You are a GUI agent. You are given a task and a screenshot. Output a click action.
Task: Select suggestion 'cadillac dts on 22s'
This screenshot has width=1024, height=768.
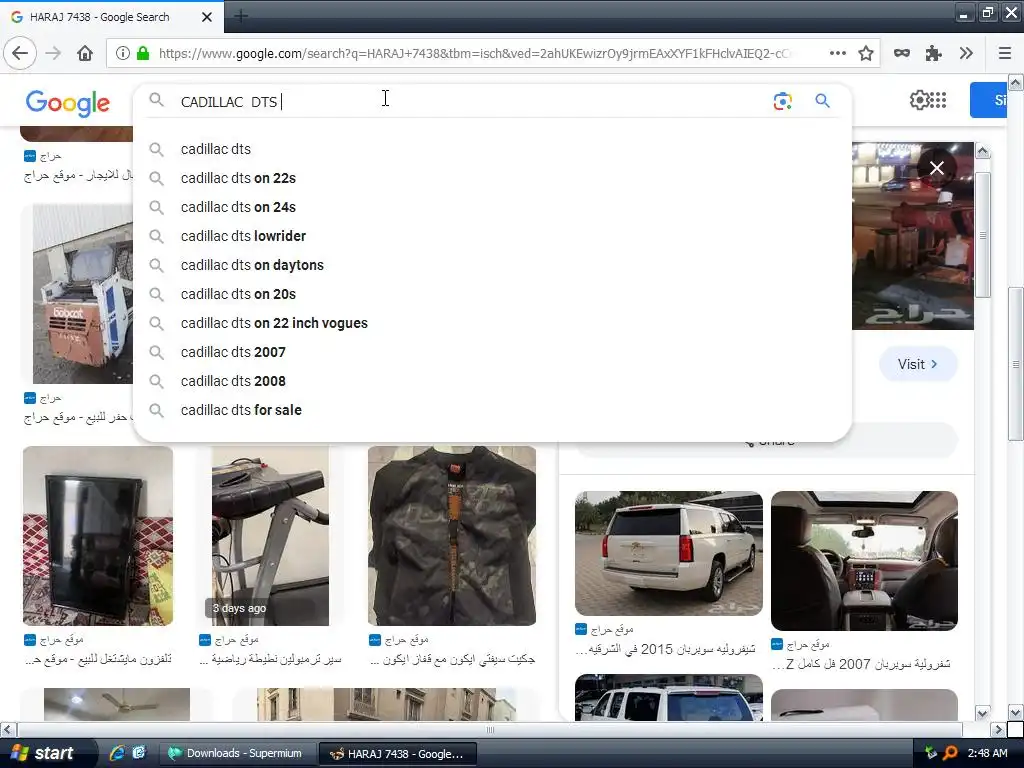(x=492, y=178)
